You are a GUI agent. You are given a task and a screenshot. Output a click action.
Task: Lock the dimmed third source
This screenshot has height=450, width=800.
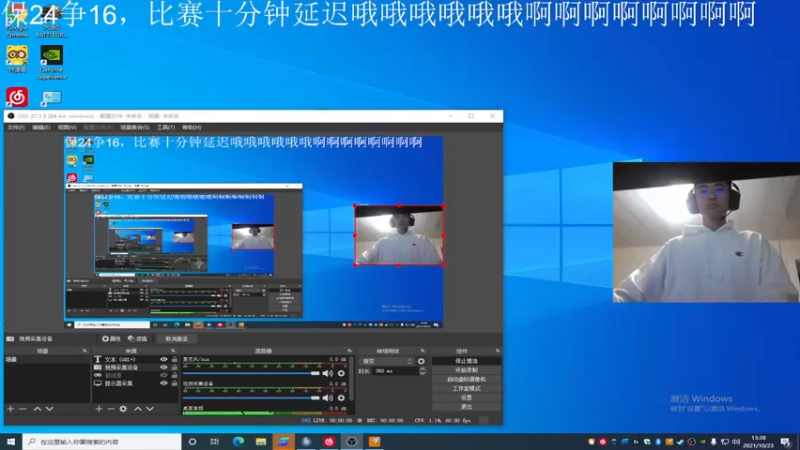coord(174,376)
